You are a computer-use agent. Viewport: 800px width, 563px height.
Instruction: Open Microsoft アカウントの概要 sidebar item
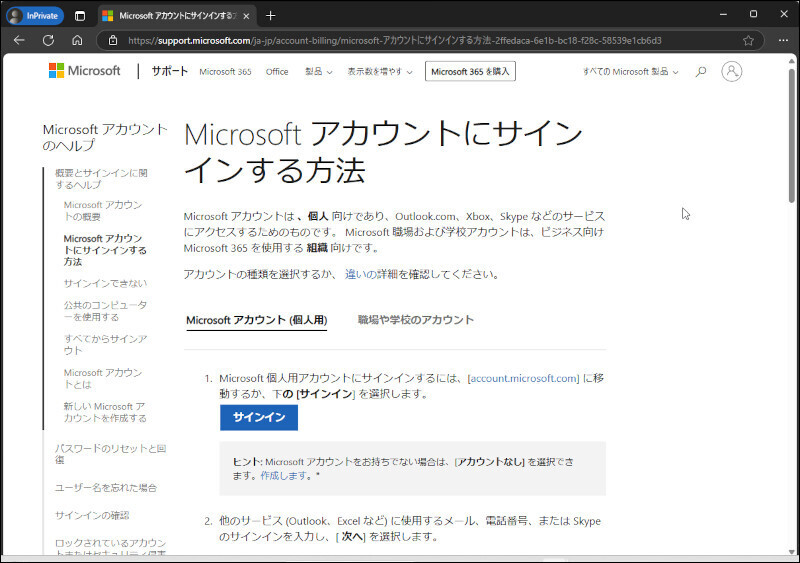pyautogui.click(x=103, y=211)
